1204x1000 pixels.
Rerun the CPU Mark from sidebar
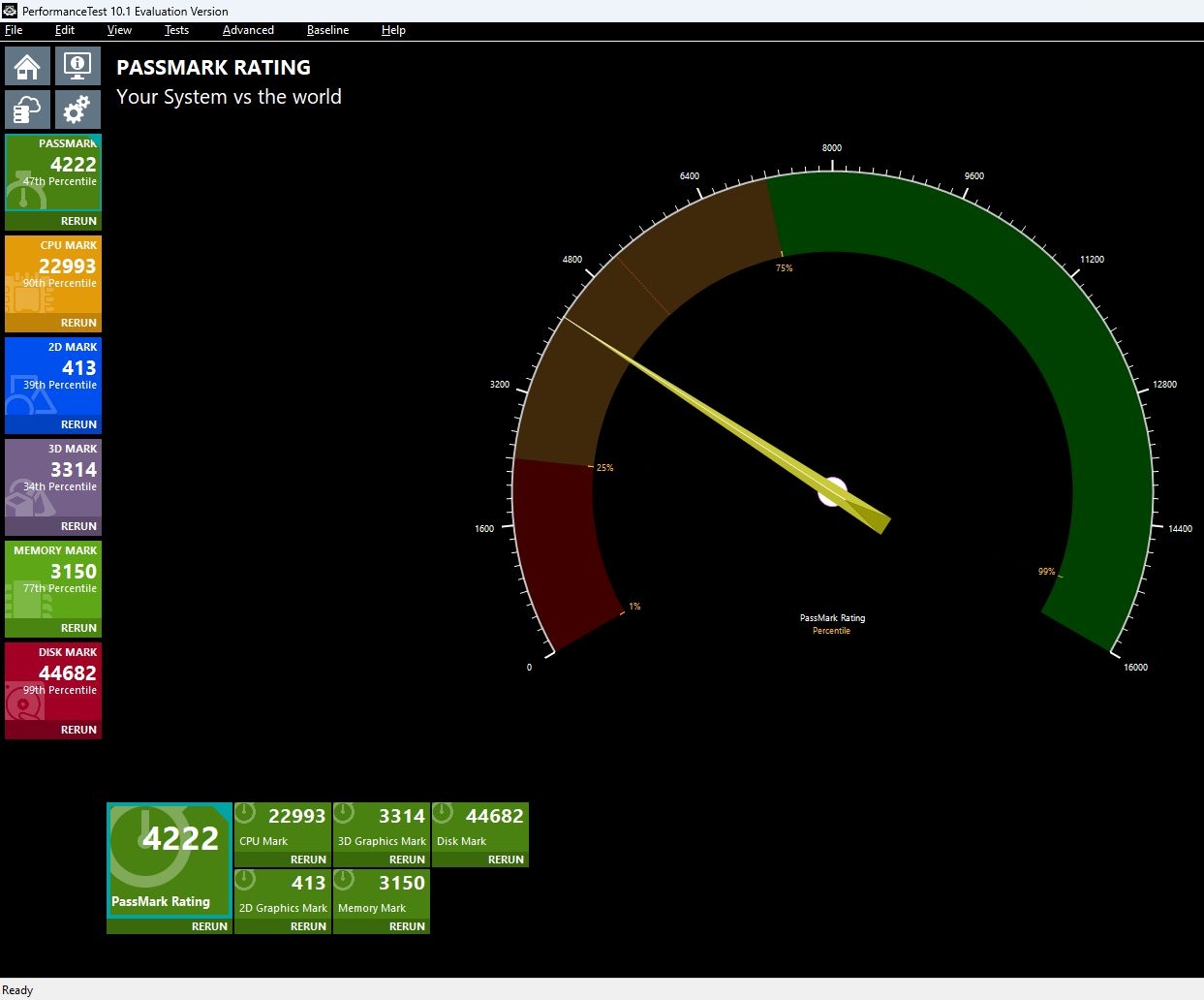pos(78,323)
